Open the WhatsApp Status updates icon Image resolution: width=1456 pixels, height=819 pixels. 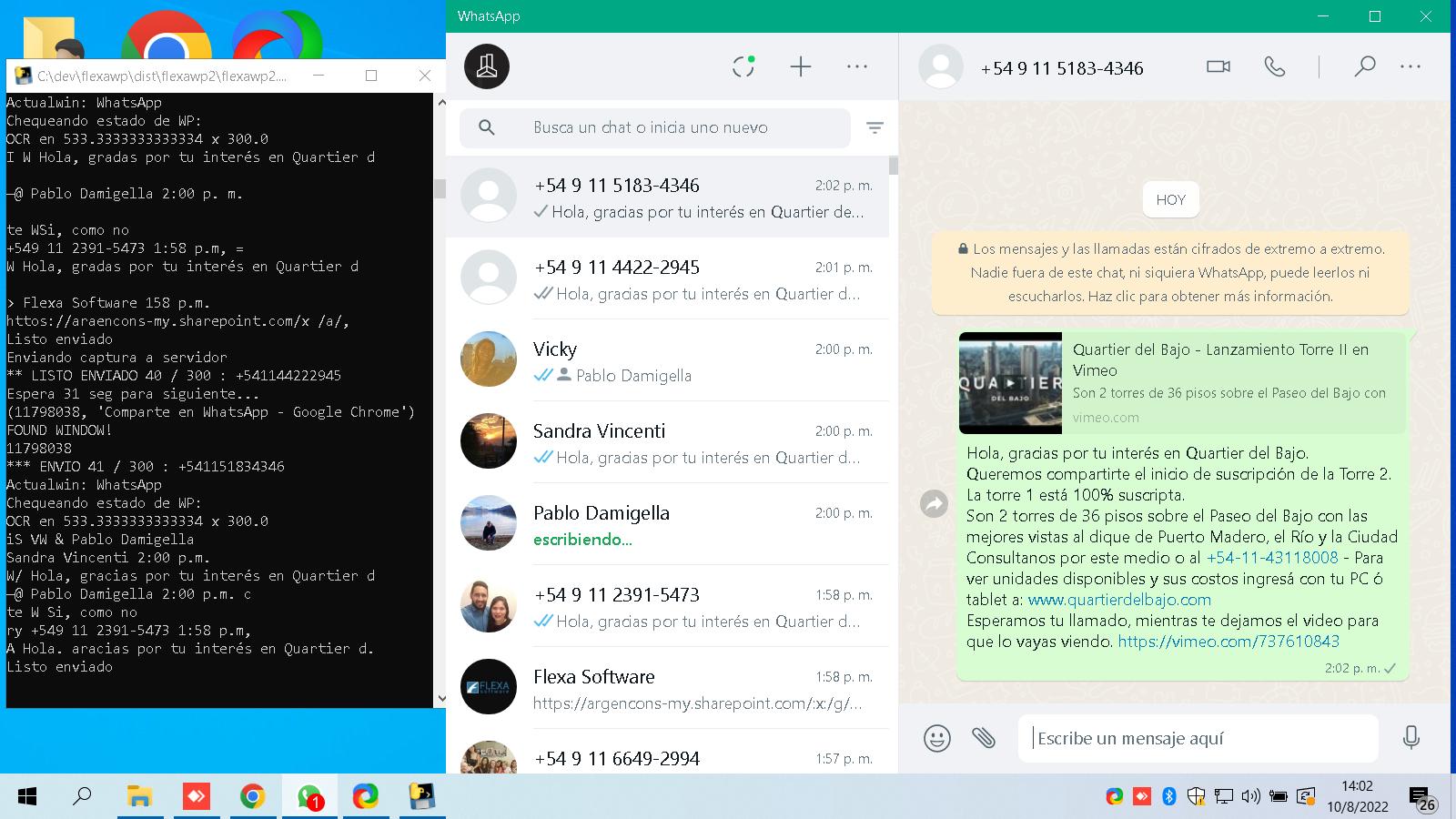coord(743,66)
